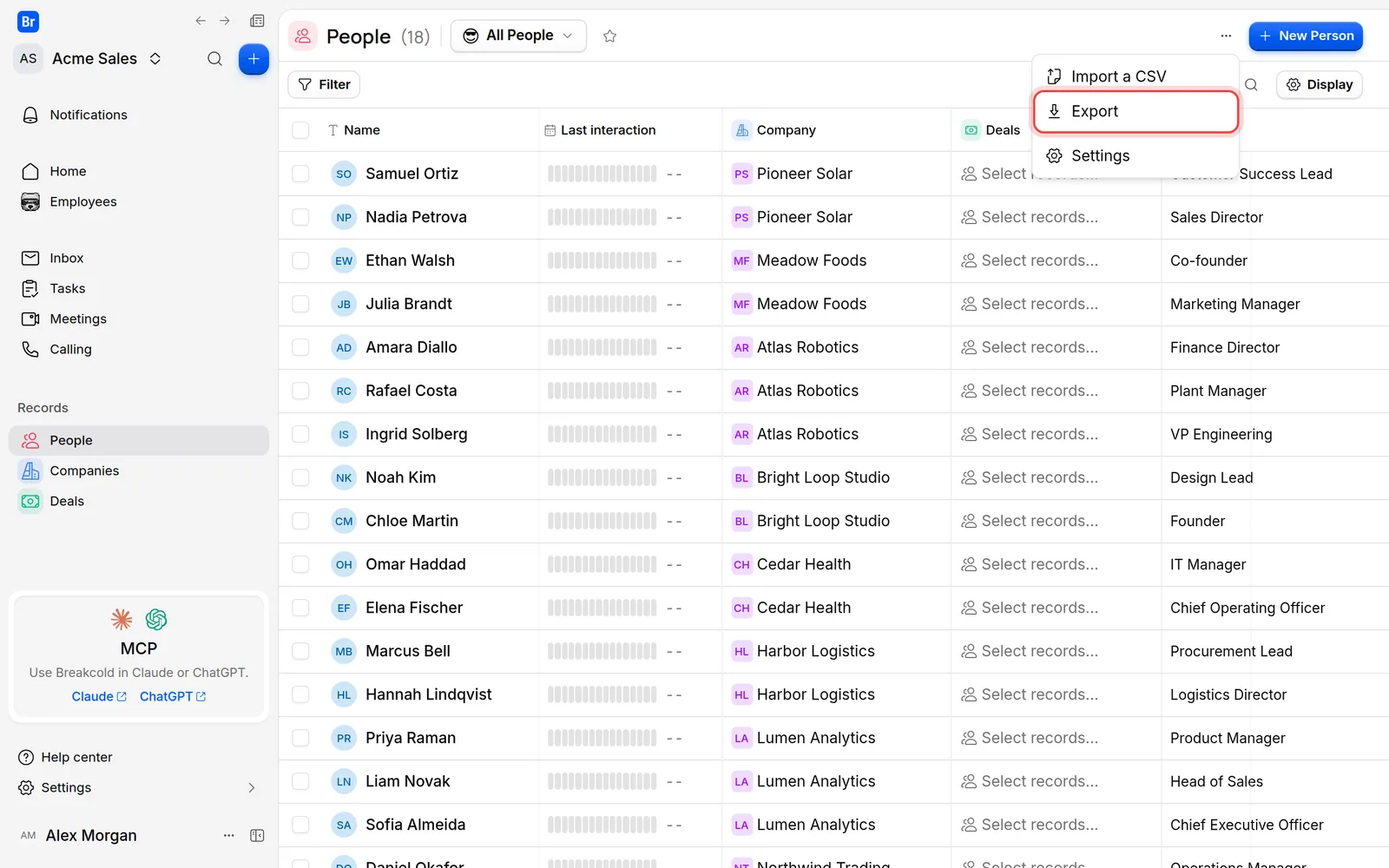Open Deals selector for Chloe Martin
The width and height of the screenshot is (1389, 868).
pyautogui.click(x=1030, y=521)
